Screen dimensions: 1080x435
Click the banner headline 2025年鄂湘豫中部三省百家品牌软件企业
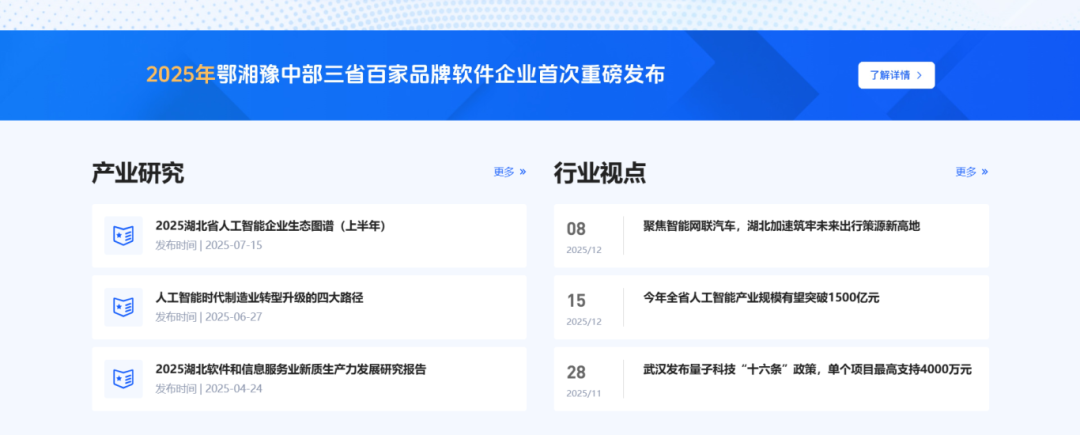[x=405, y=75]
